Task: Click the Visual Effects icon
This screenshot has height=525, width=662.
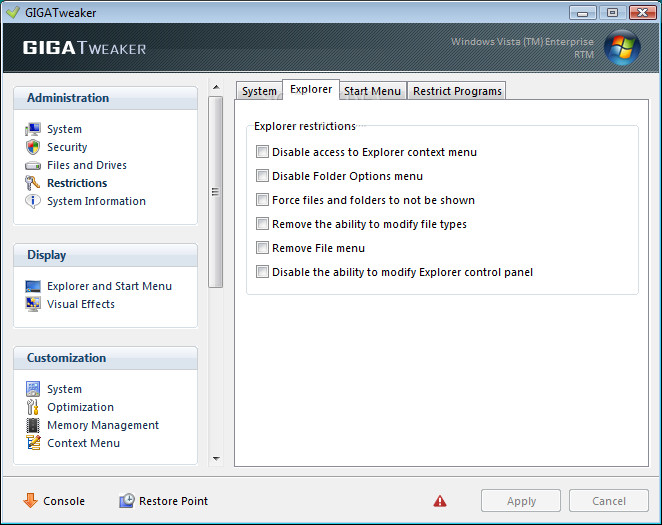Action: click(33, 304)
